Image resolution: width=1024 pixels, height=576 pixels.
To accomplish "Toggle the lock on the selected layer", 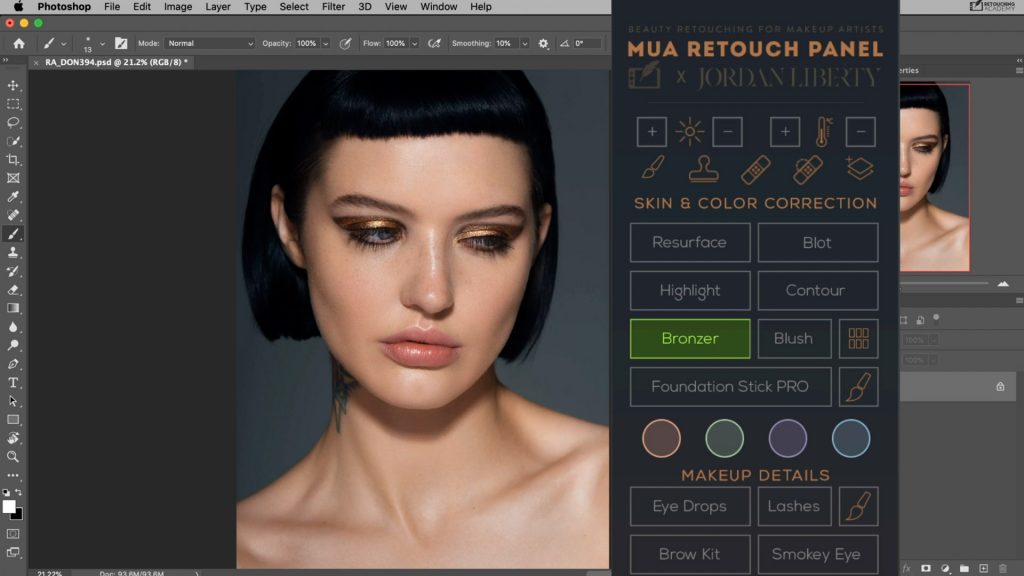I will (1000, 387).
